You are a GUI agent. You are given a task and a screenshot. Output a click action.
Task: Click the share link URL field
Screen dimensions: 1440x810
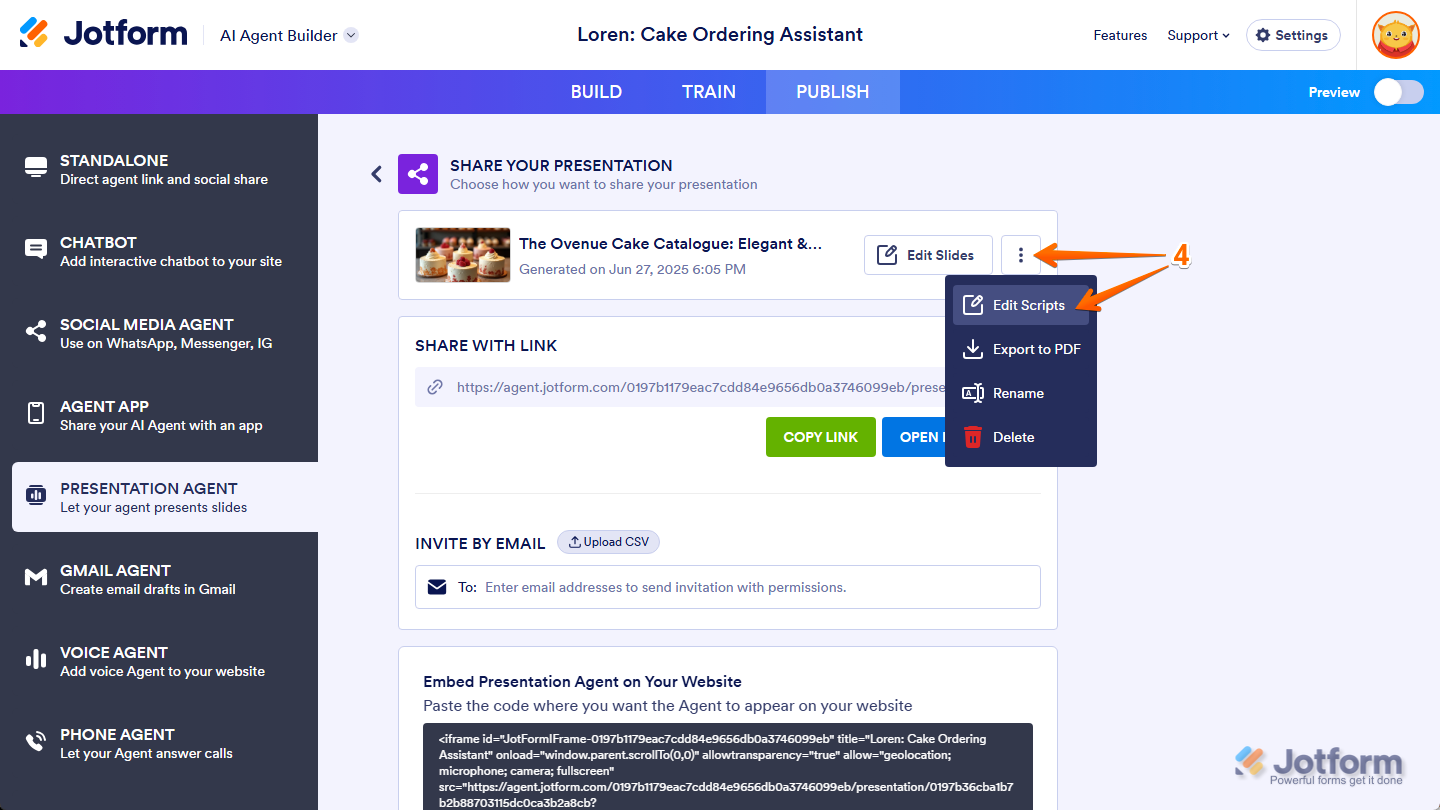[x=681, y=387]
